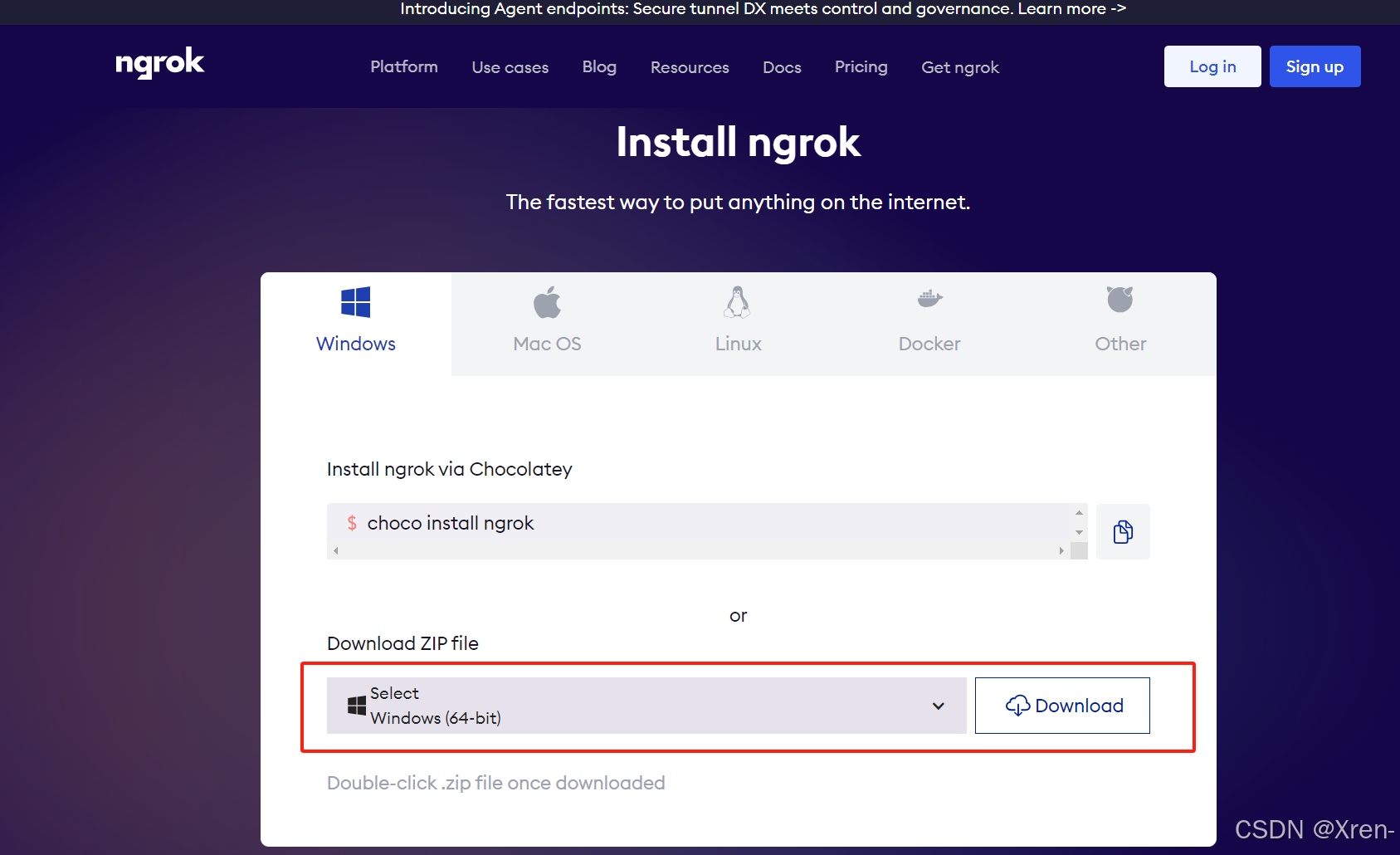Click the Linux penguin icon
Viewport: 1400px width, 855px height.
coord(738,300)
